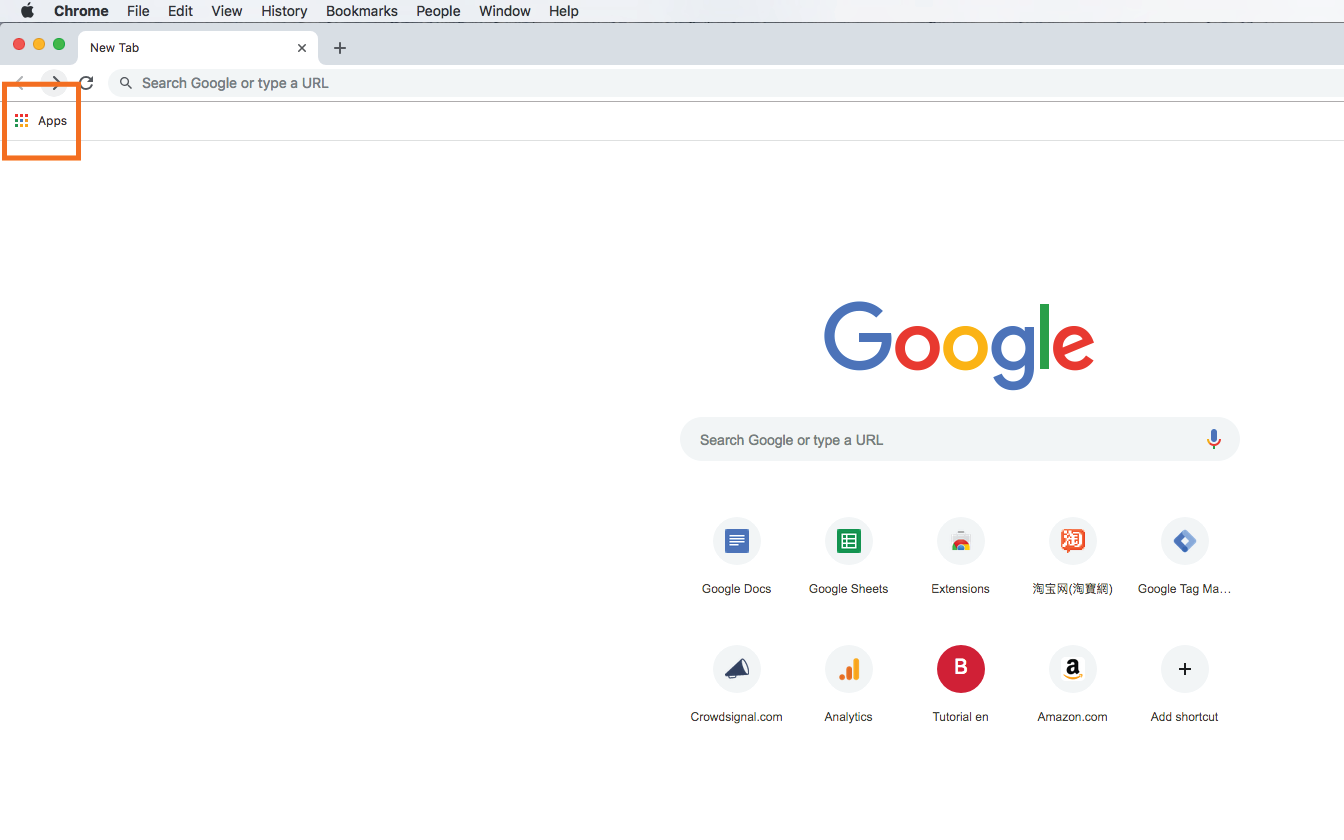Reload the page with the refresh button

click(86, 83)
